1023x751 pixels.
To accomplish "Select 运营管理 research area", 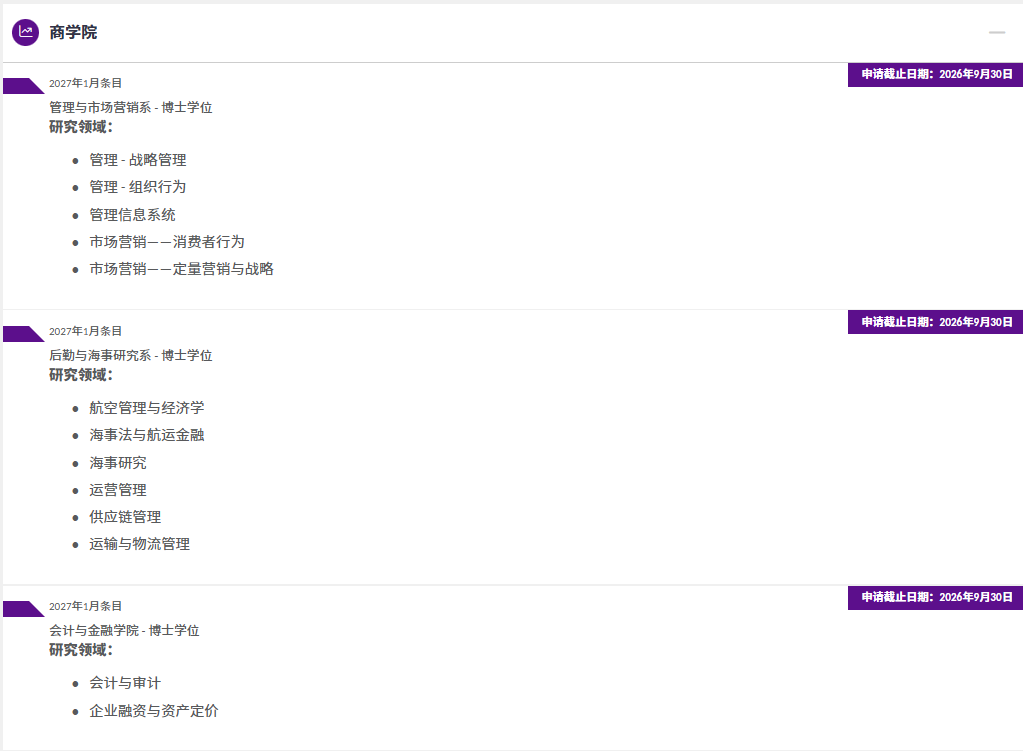I will point(118,490).
